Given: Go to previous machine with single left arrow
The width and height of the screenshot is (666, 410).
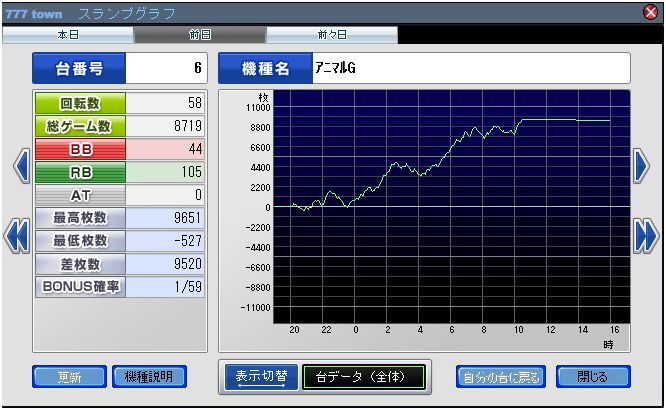Looking at the screenshot, I should (x=22, y=166).
